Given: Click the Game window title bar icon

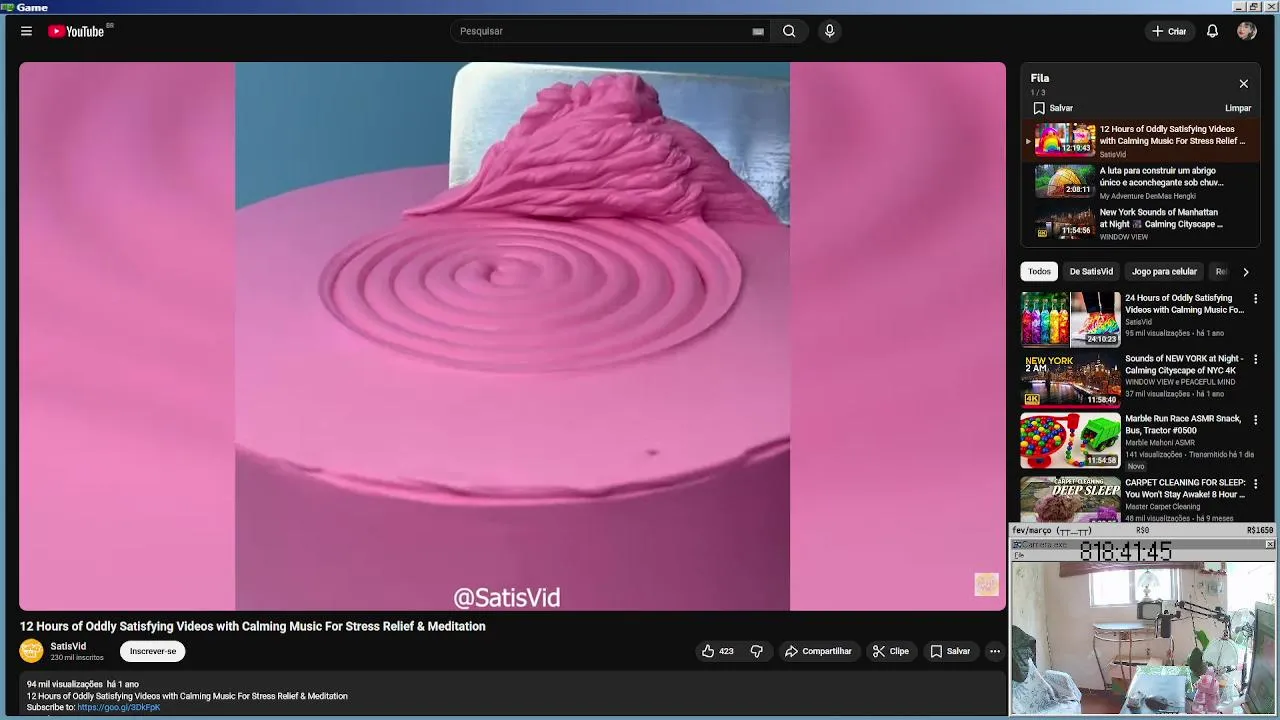Looking at the screenshot, I should click(x=7, y=7).
